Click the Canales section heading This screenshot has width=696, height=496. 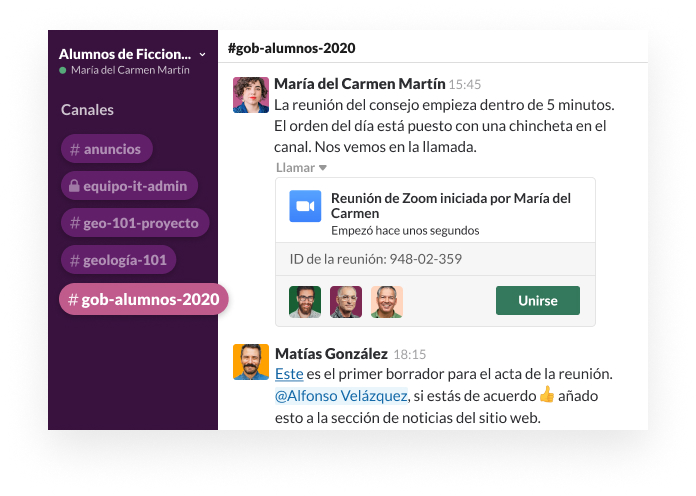tap(87, 110)
